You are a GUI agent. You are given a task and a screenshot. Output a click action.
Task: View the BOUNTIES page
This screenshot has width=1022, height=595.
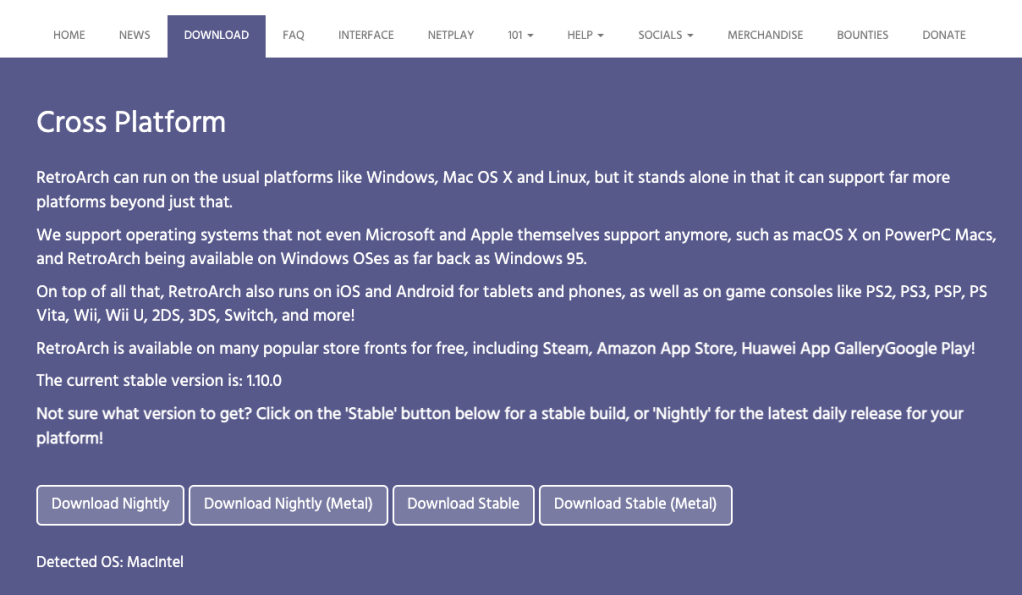[x=862, y=35]
